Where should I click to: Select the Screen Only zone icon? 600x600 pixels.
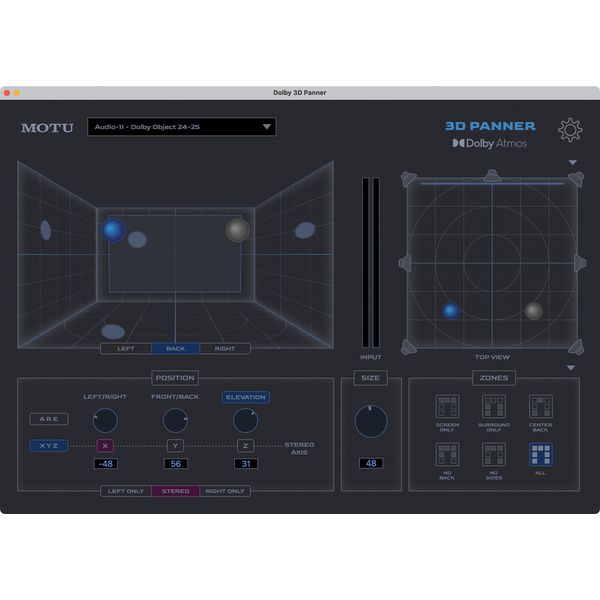tap(447, 406)
